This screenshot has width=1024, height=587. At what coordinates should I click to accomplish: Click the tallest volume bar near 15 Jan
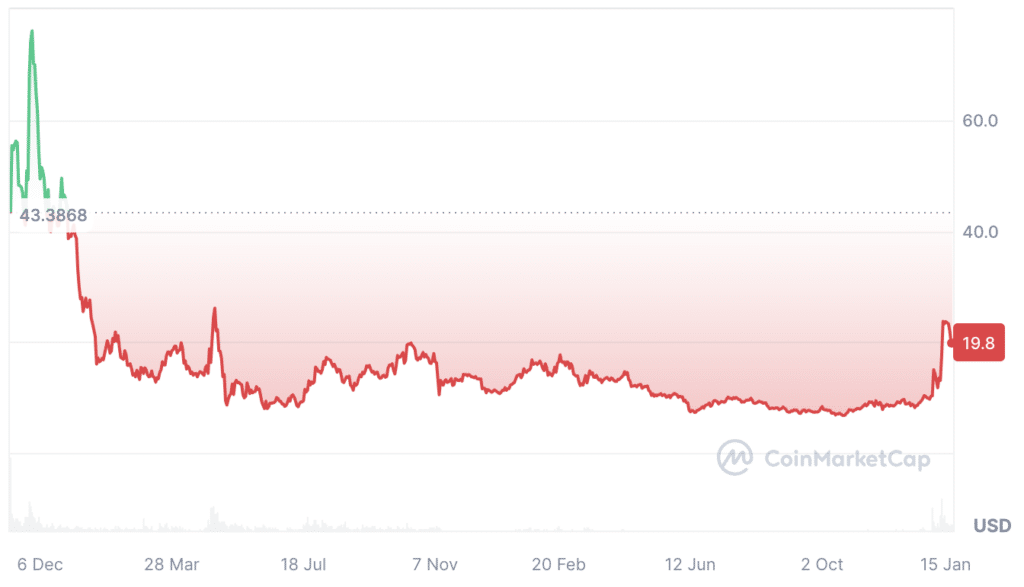pyautogui.click(x=940, y=515)
